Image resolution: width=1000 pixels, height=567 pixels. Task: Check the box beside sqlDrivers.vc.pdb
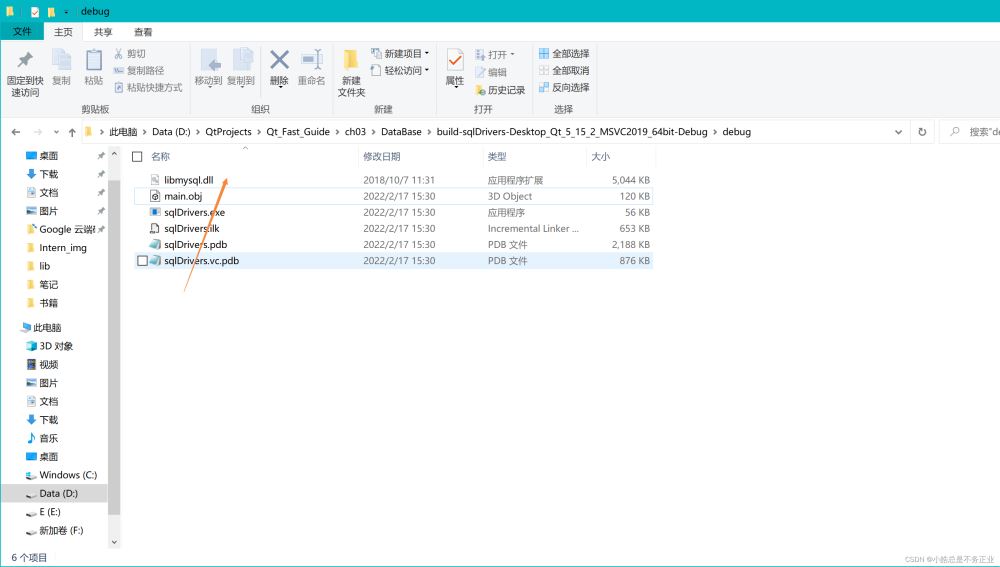click(x=142, y=261)
